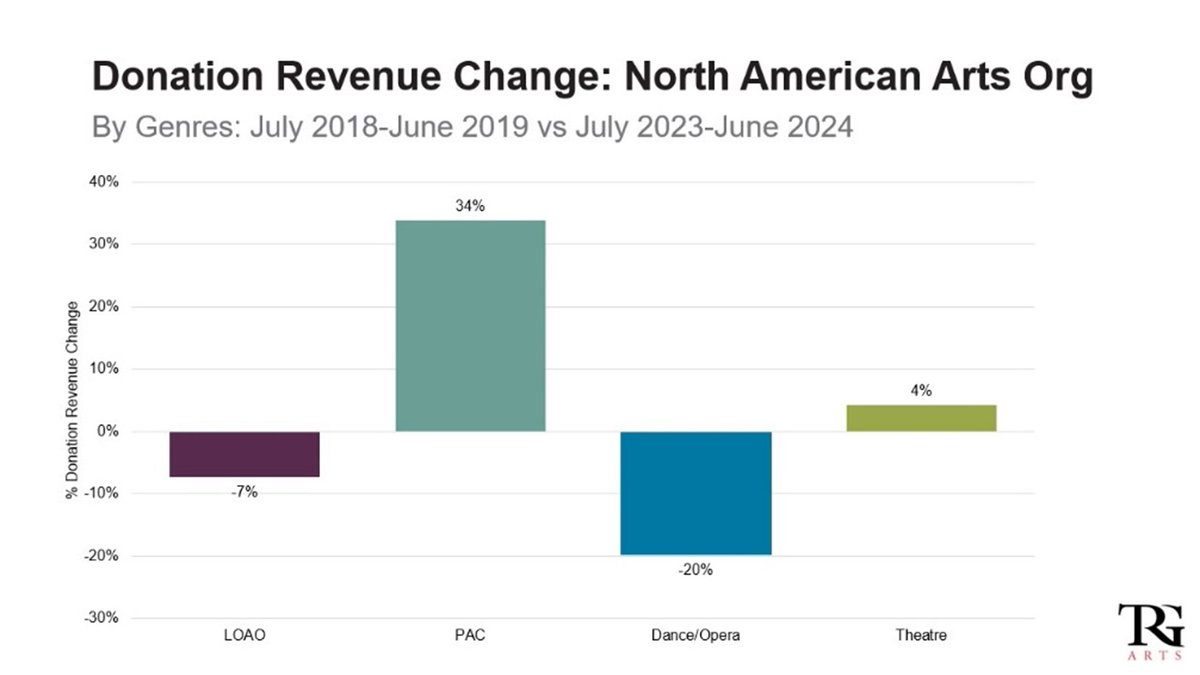Click the 0% gridline label
The height and width of the screenshot is (675, 1200).
(106, 431)
